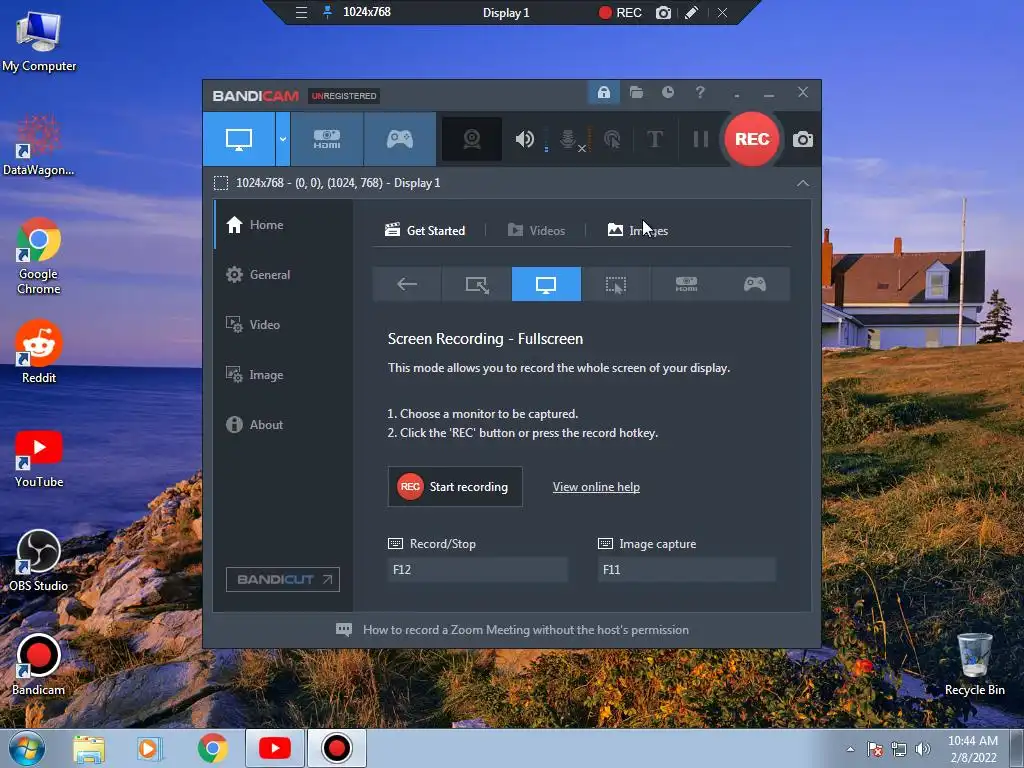Select gamepad game mode icon in Get Started
The height and width of the screenshot is (768, 1024).
(755, 284)
